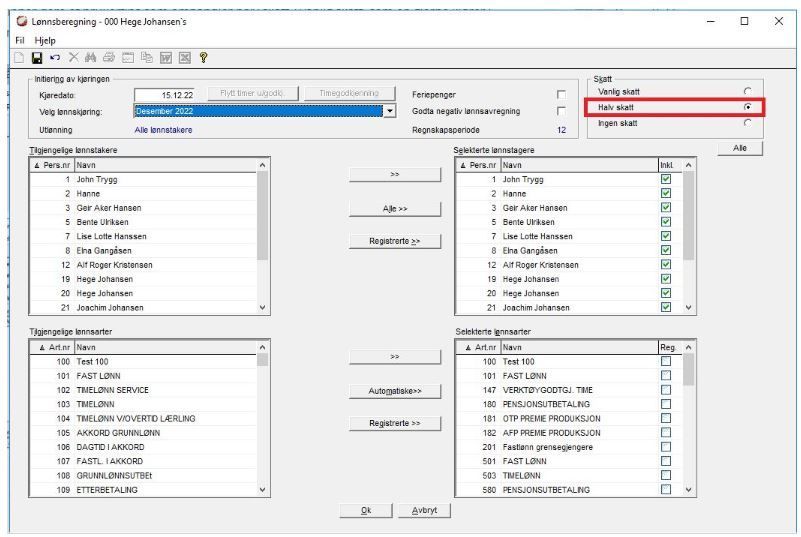Select the Halv skatt radio button
Image resolution: width=801 pixels, height=537 pixels.
click(x=747, y=107)
